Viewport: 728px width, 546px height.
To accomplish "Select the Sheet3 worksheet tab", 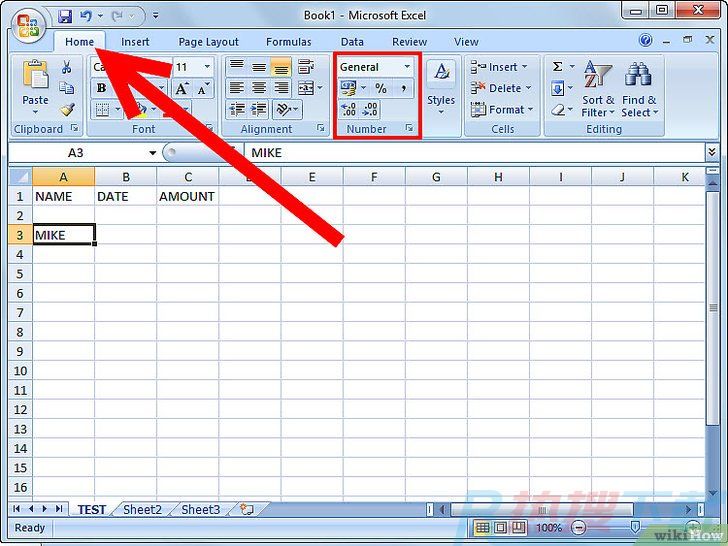I will (x=201, y=509).
